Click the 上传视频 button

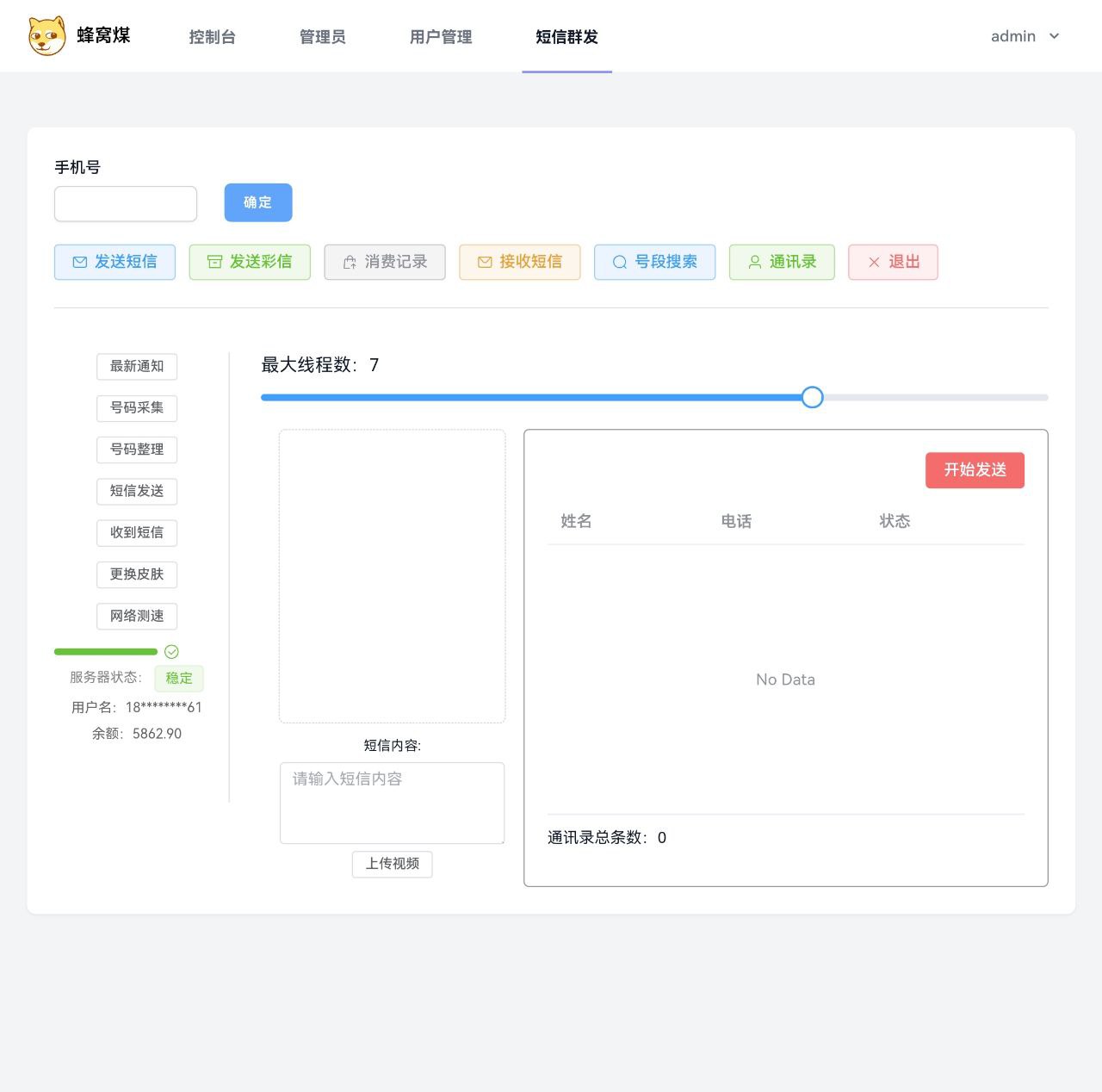(x=392, y=864)
